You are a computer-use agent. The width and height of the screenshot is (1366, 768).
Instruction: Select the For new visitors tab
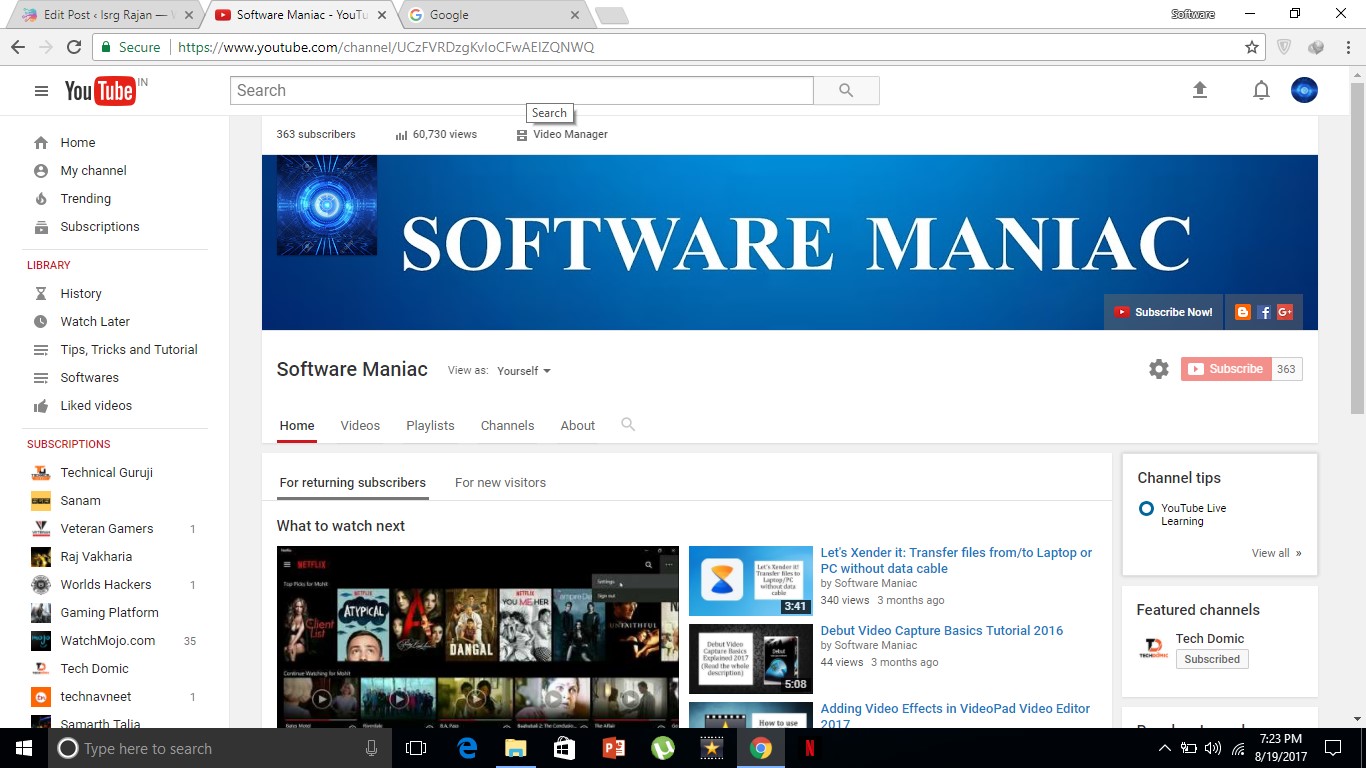coord(500,482)
